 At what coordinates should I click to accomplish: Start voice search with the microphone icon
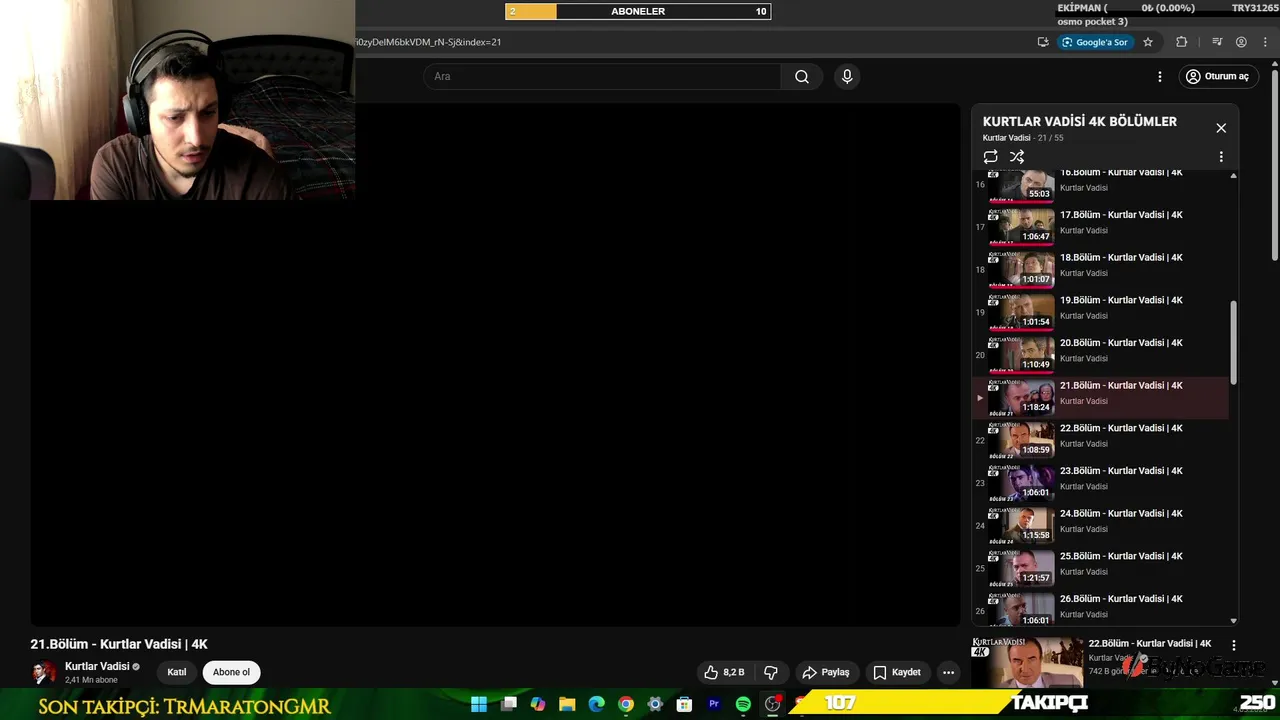[x=847, y=77]
